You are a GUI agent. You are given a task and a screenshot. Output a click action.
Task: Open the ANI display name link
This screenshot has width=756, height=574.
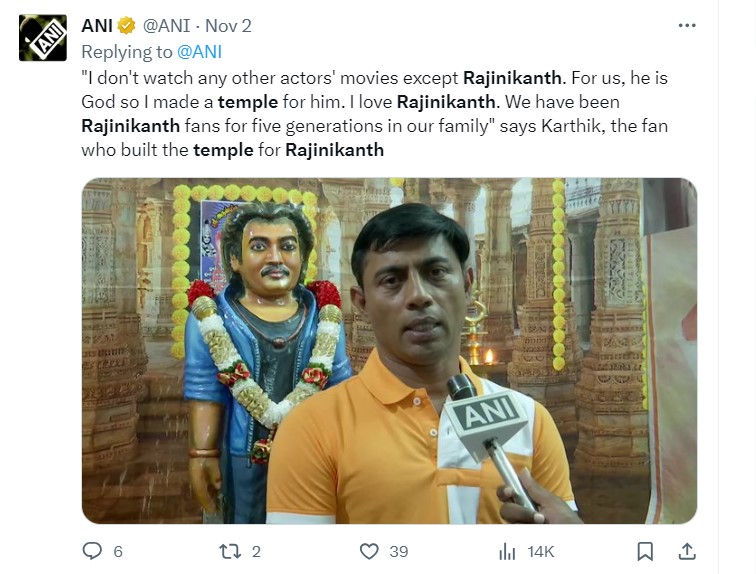(x=96, y=26)
